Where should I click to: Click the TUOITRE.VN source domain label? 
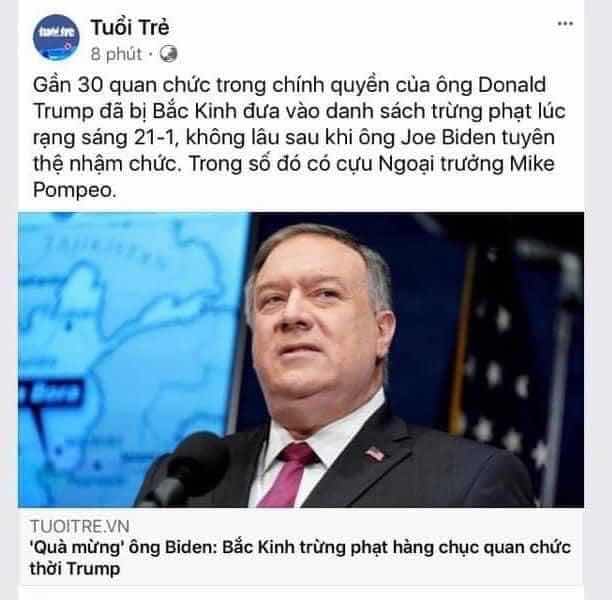[80, 526]
